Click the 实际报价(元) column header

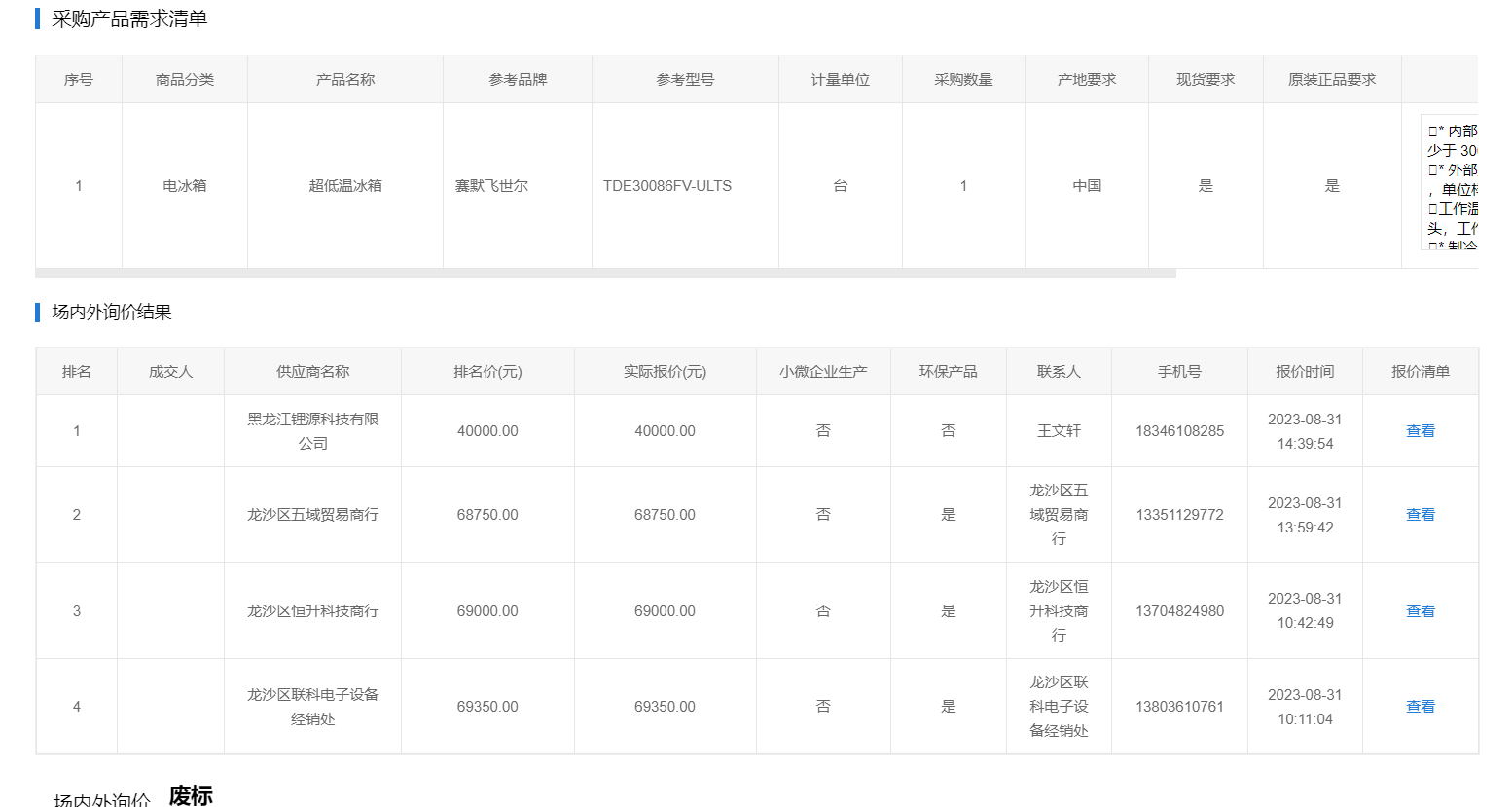tap(665, 372)
